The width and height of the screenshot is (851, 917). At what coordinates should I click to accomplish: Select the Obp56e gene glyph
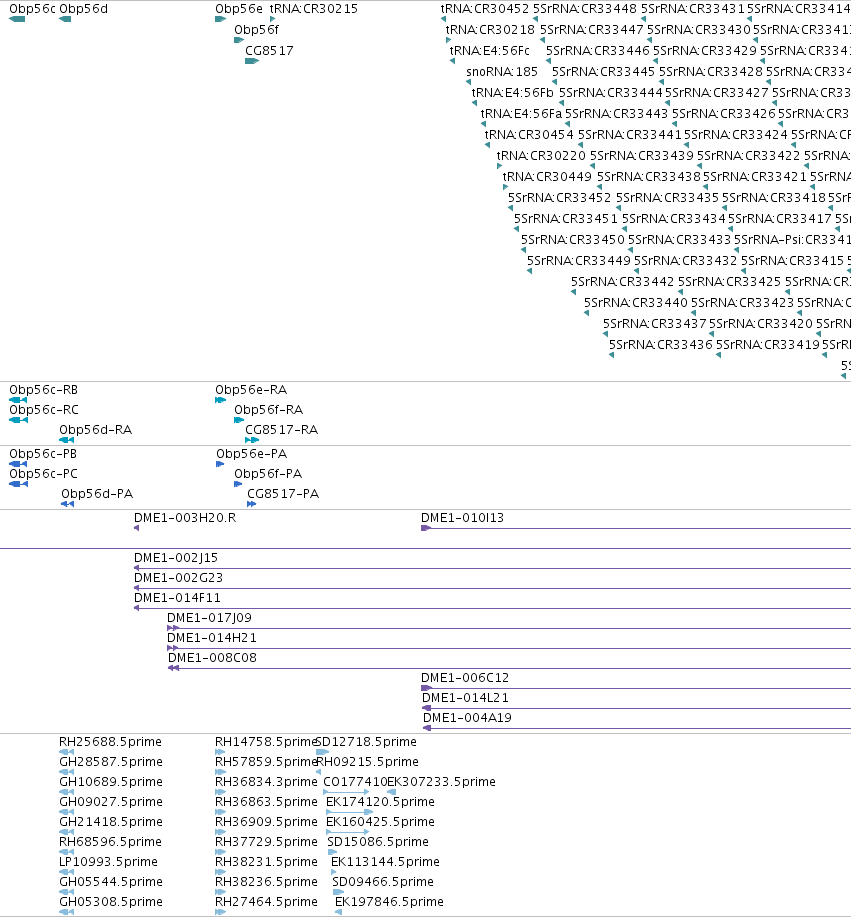(220, 19)
